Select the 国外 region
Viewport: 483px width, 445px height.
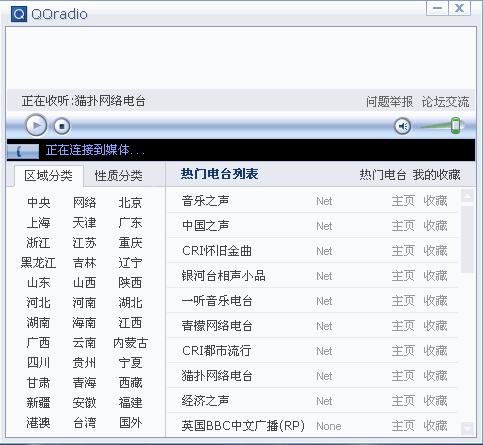[x=130, y=423]
